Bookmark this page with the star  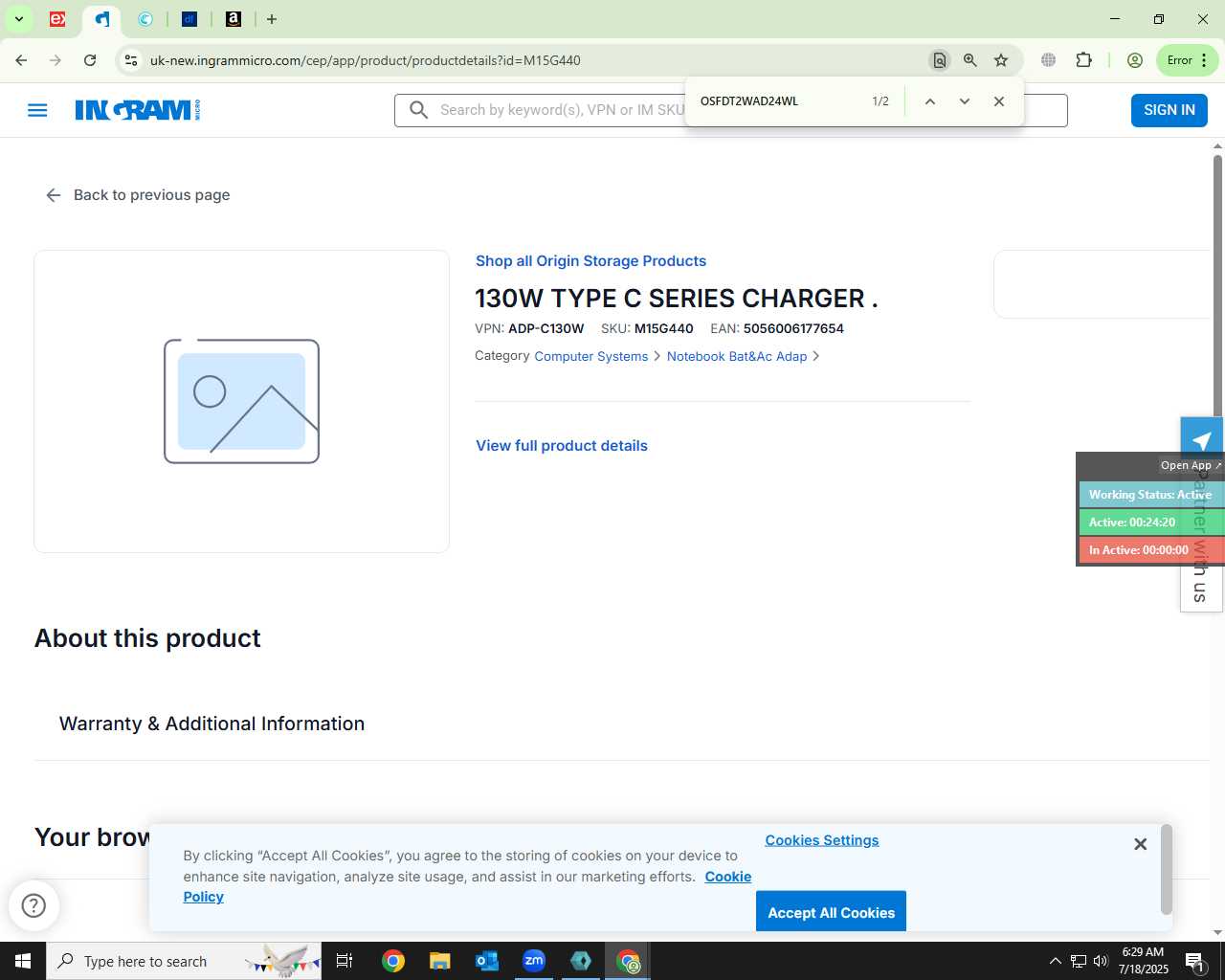pos(1001,60)
